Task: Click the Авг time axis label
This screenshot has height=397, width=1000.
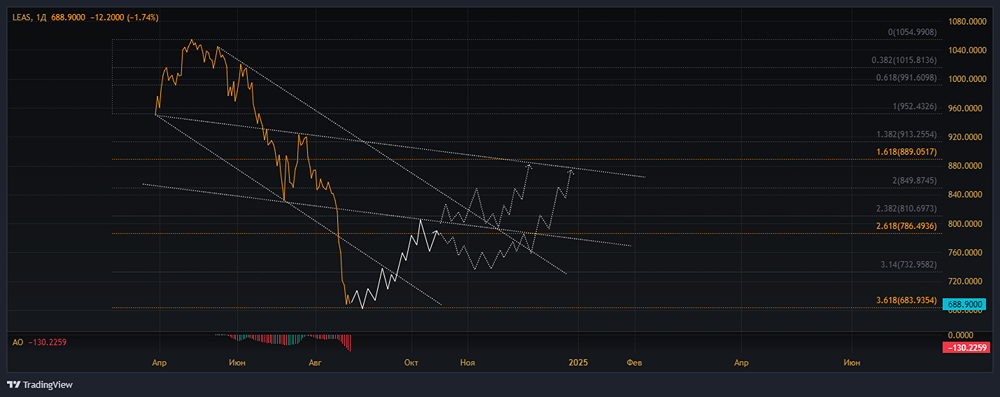Action: [x=315, y=363]
